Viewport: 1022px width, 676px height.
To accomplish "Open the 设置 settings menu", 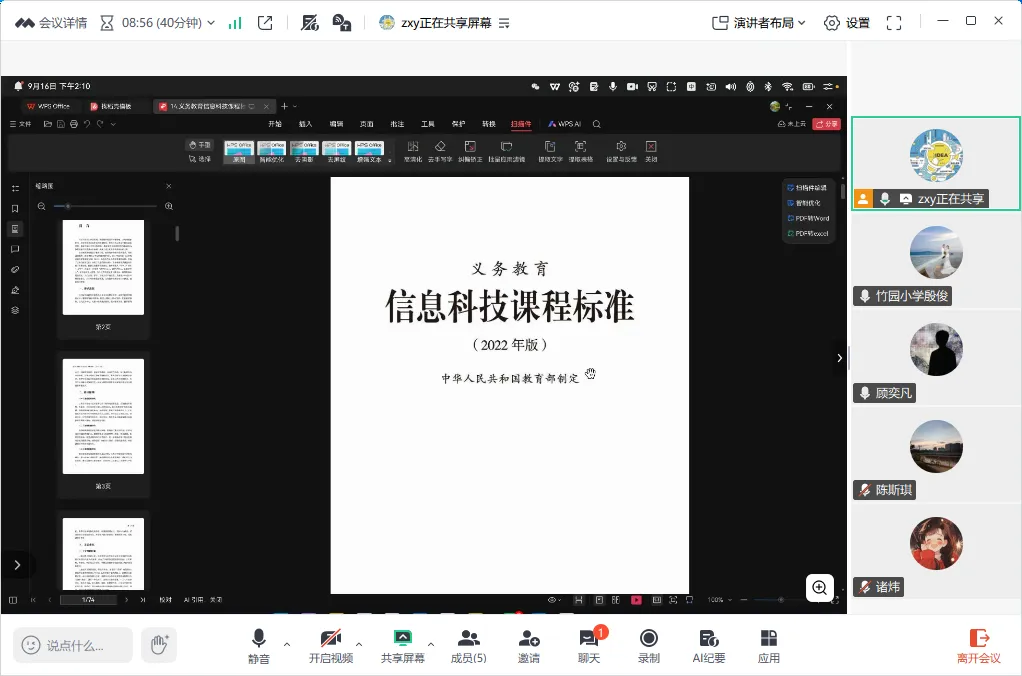I will 847,23.
